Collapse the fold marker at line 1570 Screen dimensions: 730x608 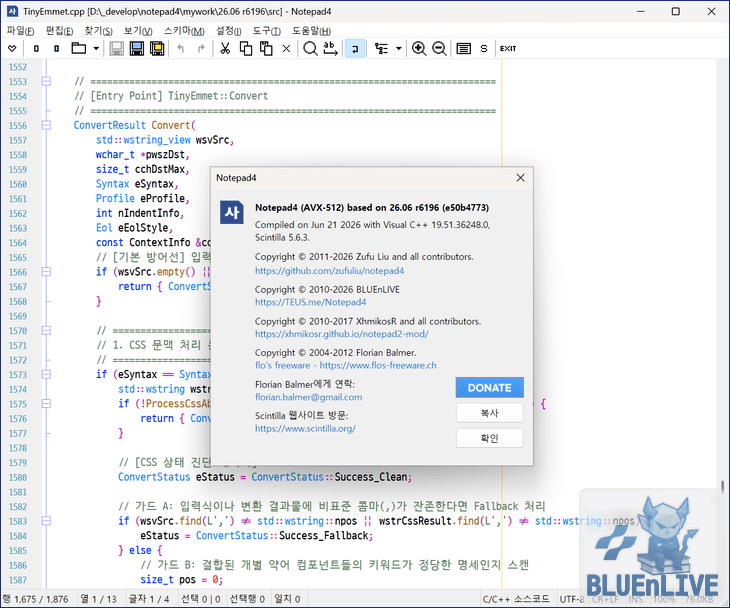[x=46, y=331]
